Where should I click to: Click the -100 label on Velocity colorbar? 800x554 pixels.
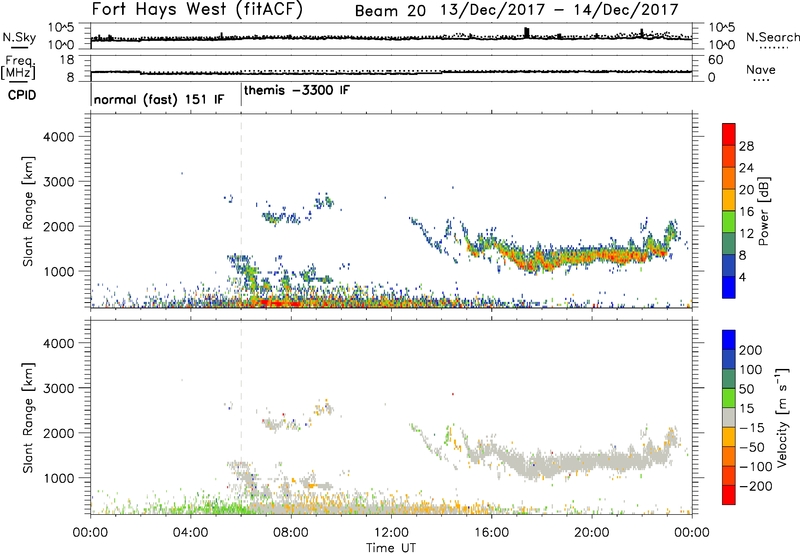(756, 467)
